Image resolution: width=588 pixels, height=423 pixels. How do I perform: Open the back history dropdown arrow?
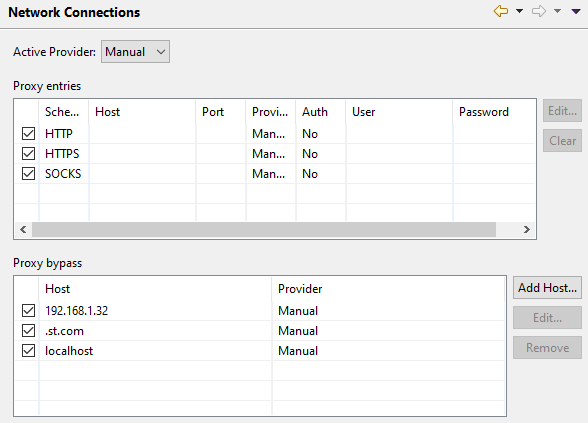coord(519,11)
